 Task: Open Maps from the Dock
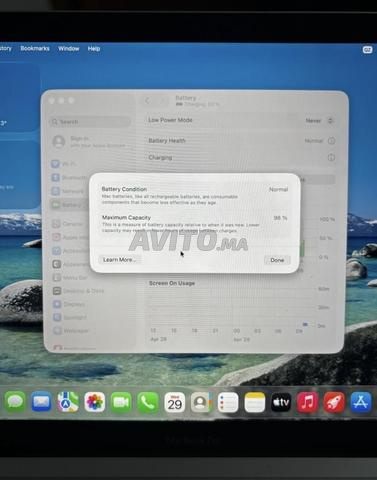(68, 402)
